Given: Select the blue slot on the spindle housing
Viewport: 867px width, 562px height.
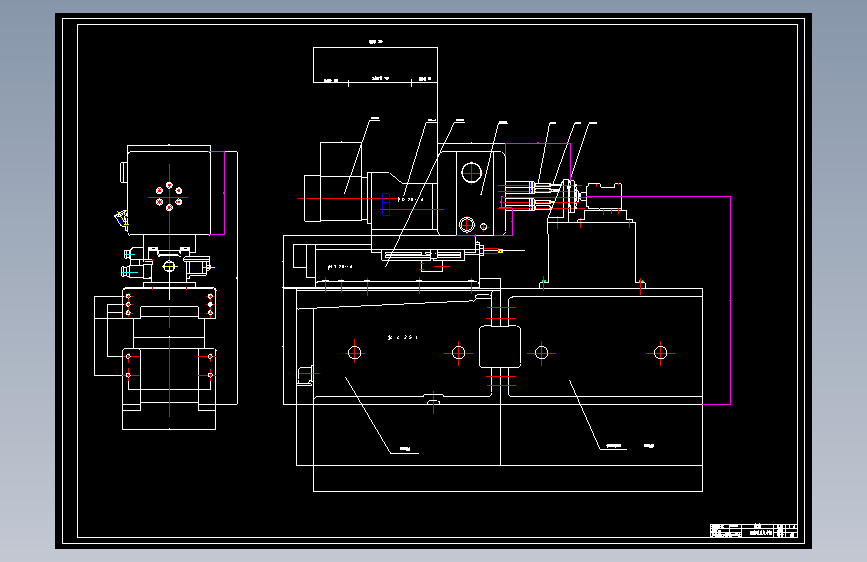Looking at the screenshot, I should [x=386, y=205].
